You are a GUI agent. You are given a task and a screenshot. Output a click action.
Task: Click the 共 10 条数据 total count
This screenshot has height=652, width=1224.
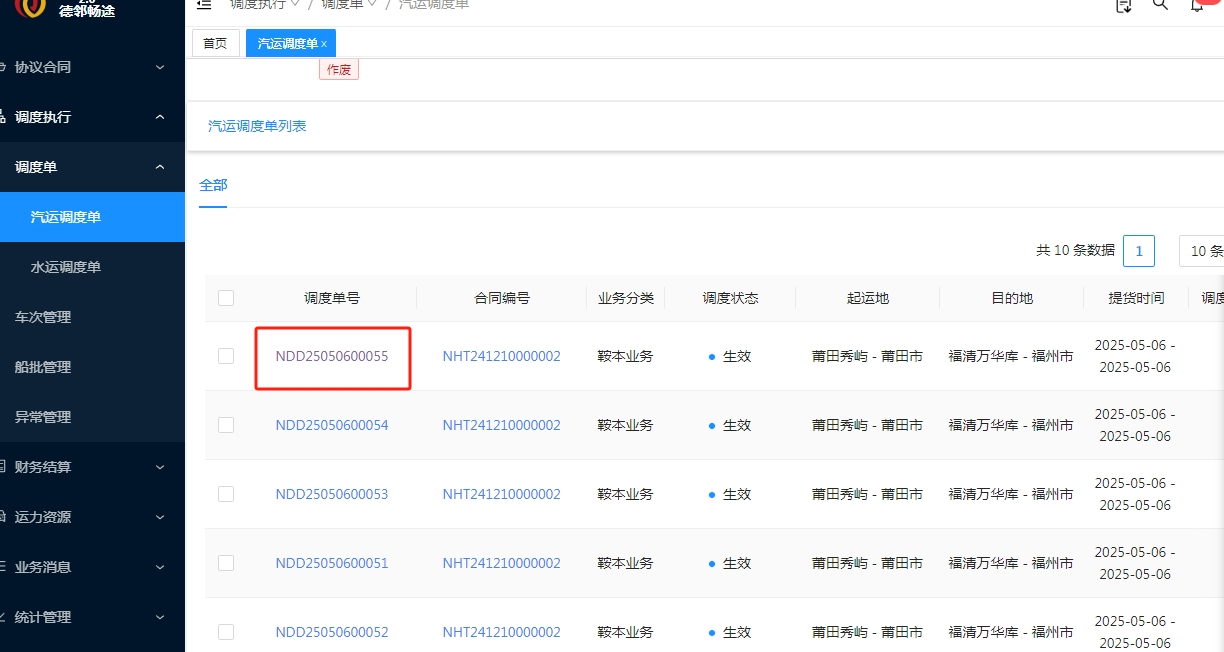pos(1075,251)
